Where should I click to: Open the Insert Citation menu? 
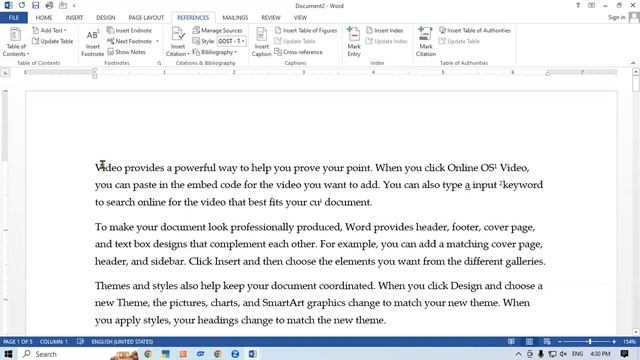click(178, 42)
